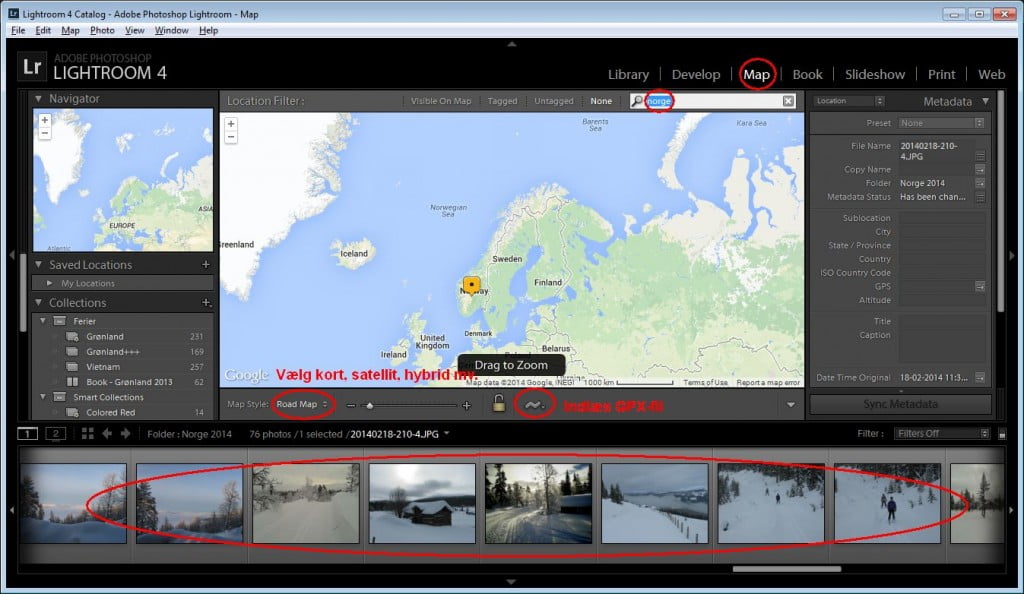Open toolbar content dropdown arrow
1024x594 pixels.
tap(791, 405)
